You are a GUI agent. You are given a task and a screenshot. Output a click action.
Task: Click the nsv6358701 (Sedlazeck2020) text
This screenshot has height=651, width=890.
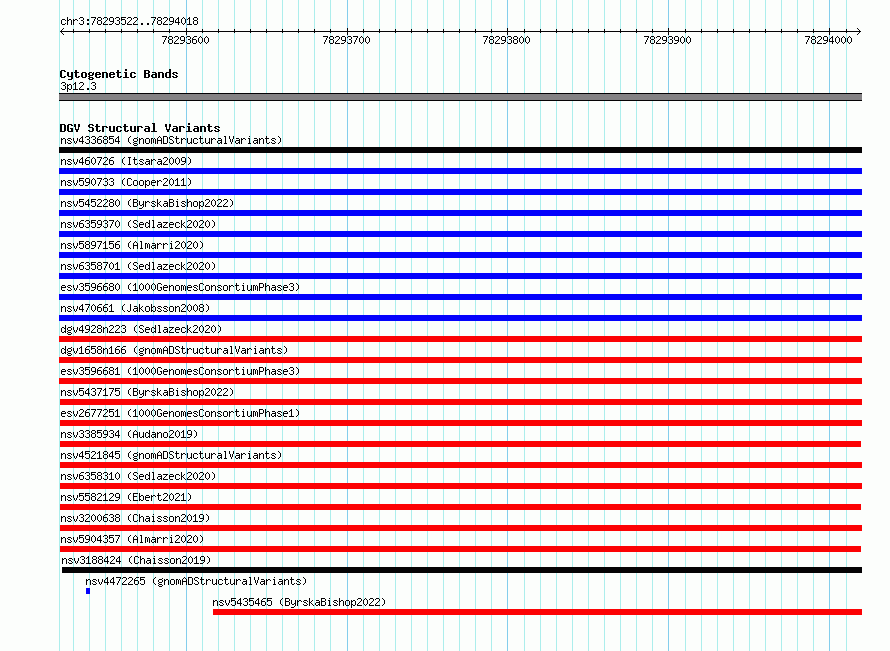[x=138, y=266]
